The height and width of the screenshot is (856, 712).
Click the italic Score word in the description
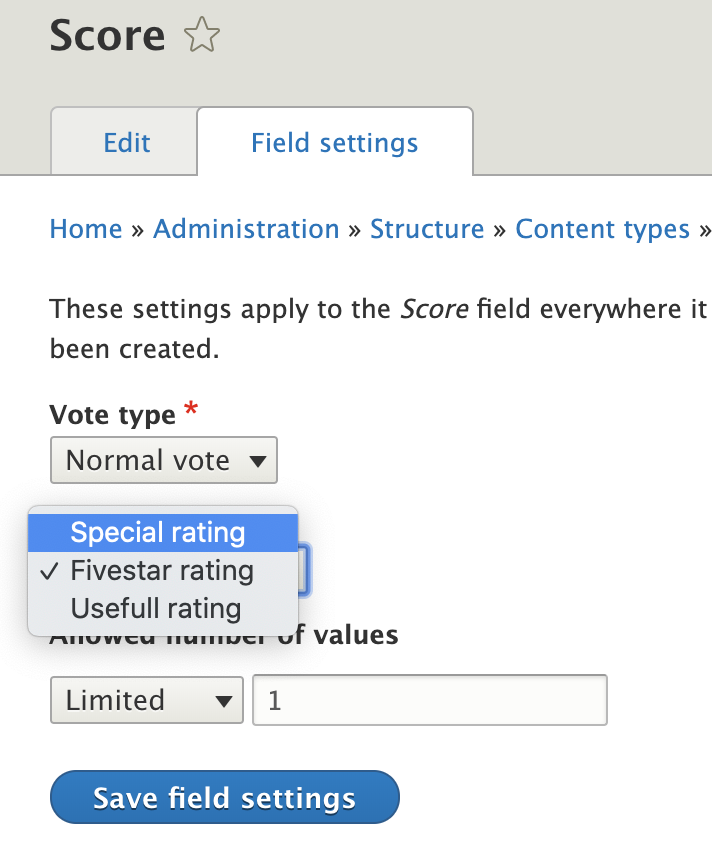point(434,308)
